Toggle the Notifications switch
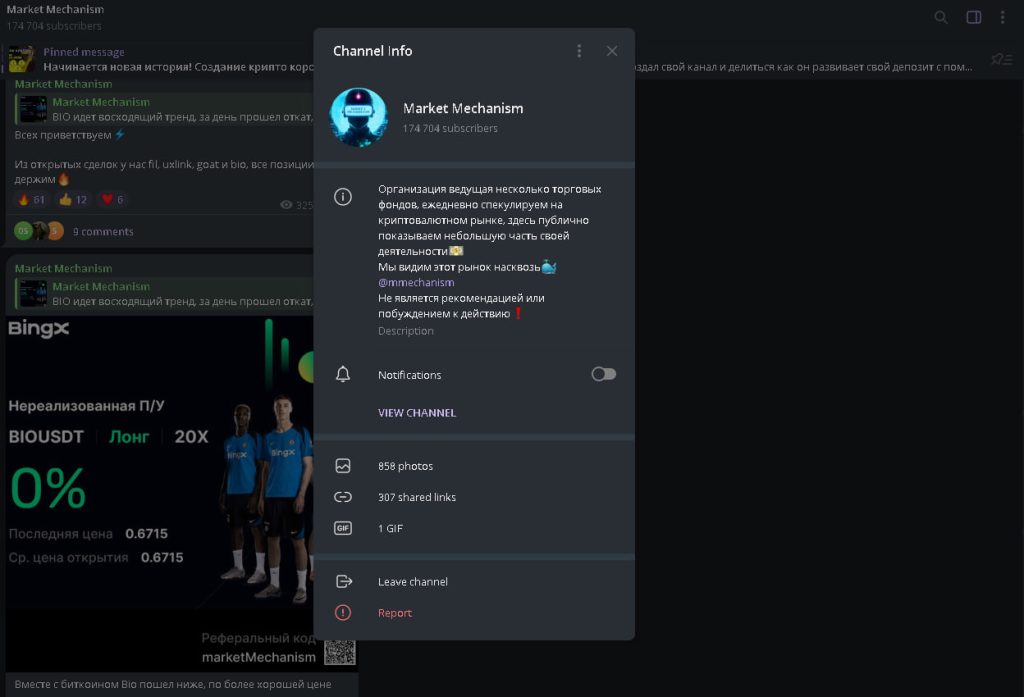This screenshot has width=1024, height=697. (x=603, y=374)
